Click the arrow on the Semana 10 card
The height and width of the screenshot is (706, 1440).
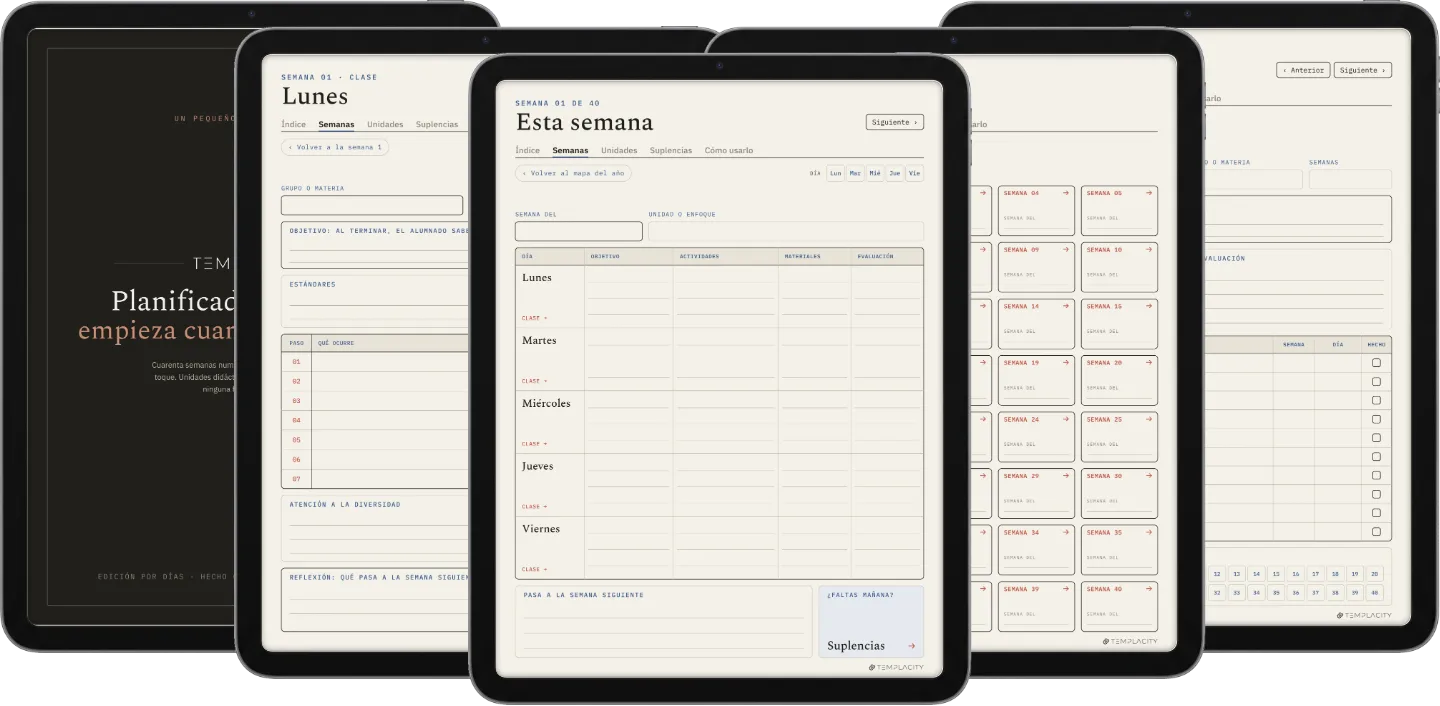pyautogui.click(x=1149, y=250)
